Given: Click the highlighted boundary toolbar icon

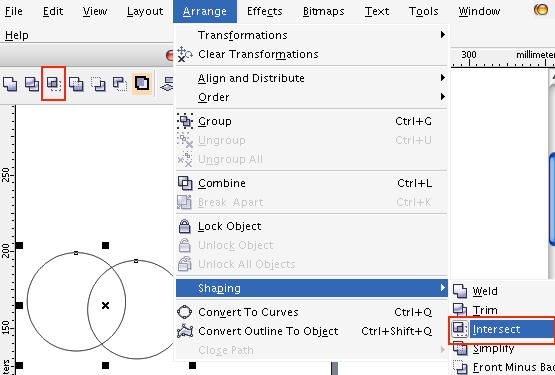Looking at the screenshot, I should click(142, 84).
